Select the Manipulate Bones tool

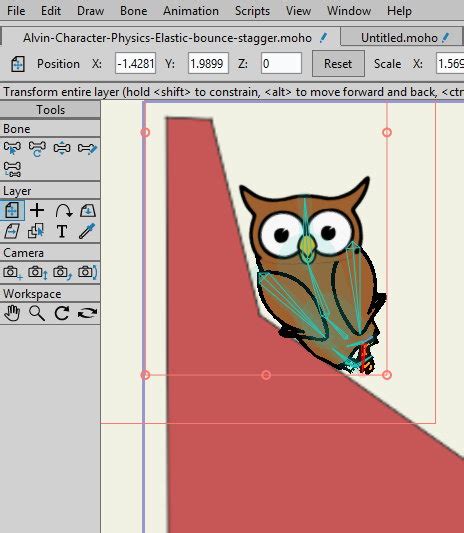click(37, 148)
